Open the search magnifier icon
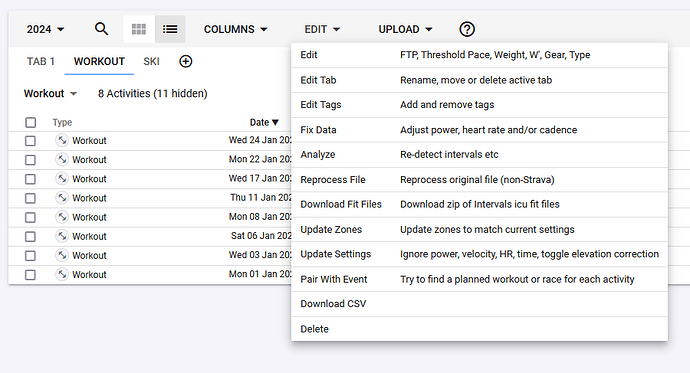The width and height of the screenshot is (690, 373). (102, 29)
